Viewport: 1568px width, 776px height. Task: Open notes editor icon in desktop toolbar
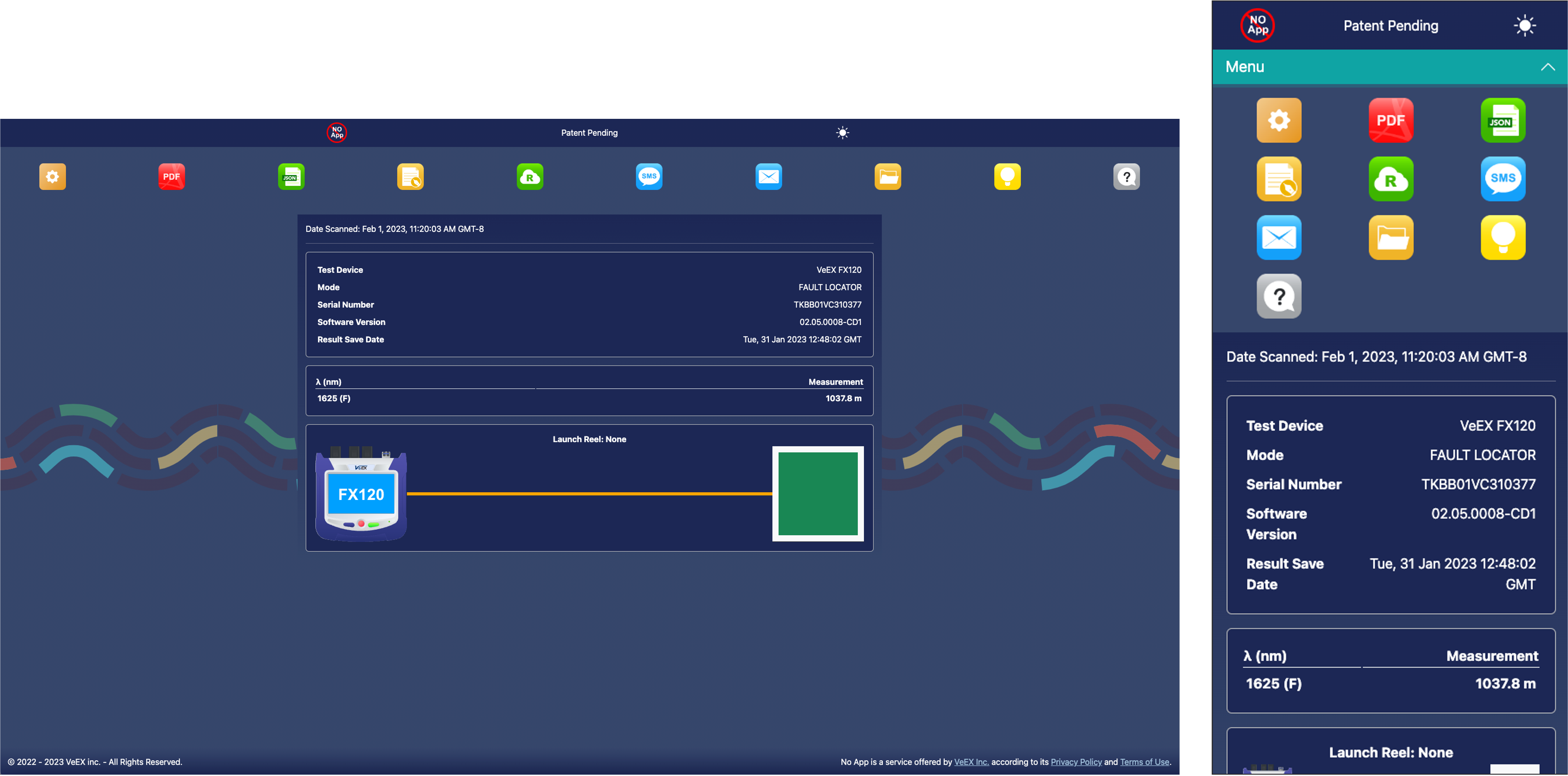(x=410, y=176)
